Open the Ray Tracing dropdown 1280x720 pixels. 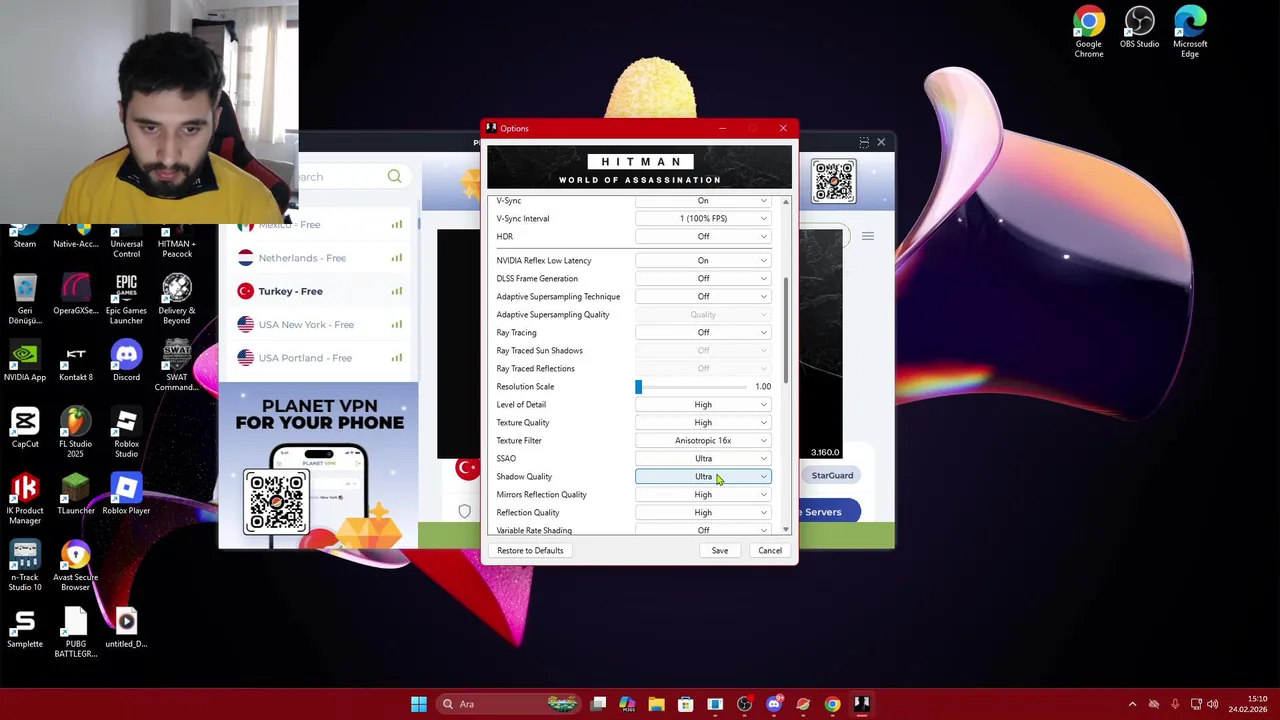tap(703, 333)
